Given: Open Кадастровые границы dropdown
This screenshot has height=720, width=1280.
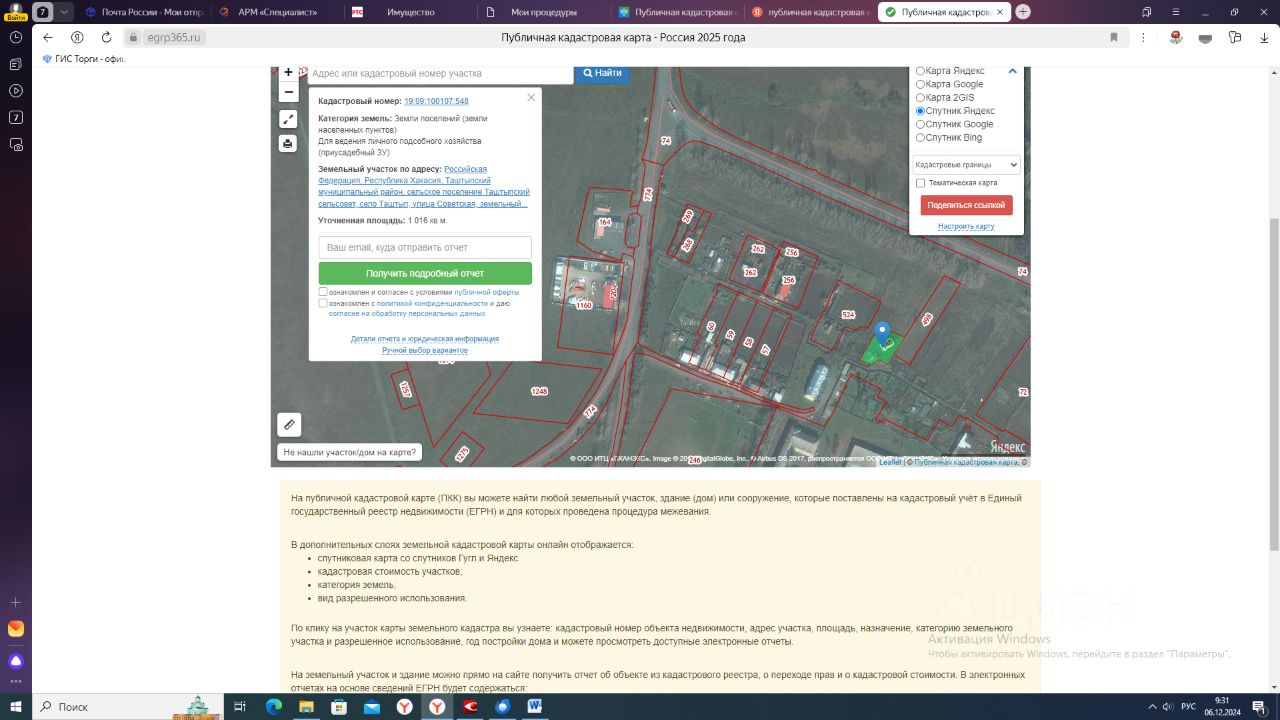Looking at the screenshot, I should [x=966, y=165].
